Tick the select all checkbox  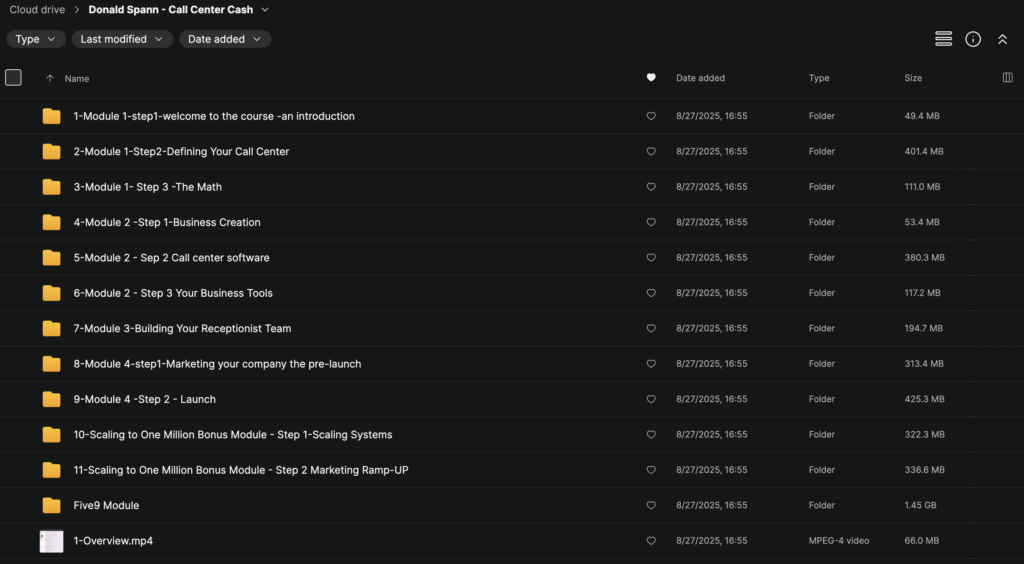[13, 77]
